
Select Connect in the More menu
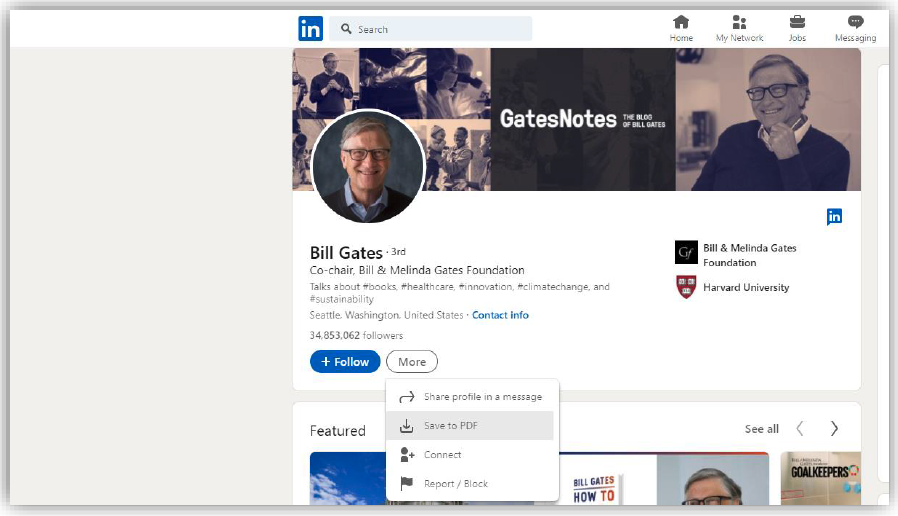point(442,455)
